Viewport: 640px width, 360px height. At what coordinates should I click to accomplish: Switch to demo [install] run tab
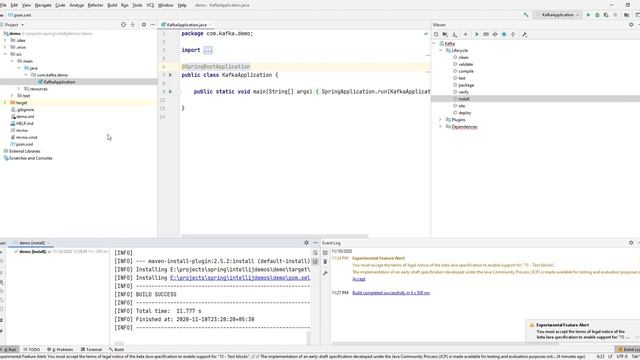coord(32,243)
